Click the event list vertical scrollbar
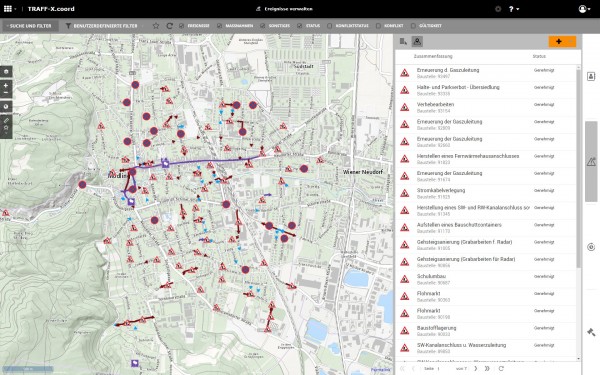Image resolution: width=600 pixels, height=375 pixels. click(578, 168)
